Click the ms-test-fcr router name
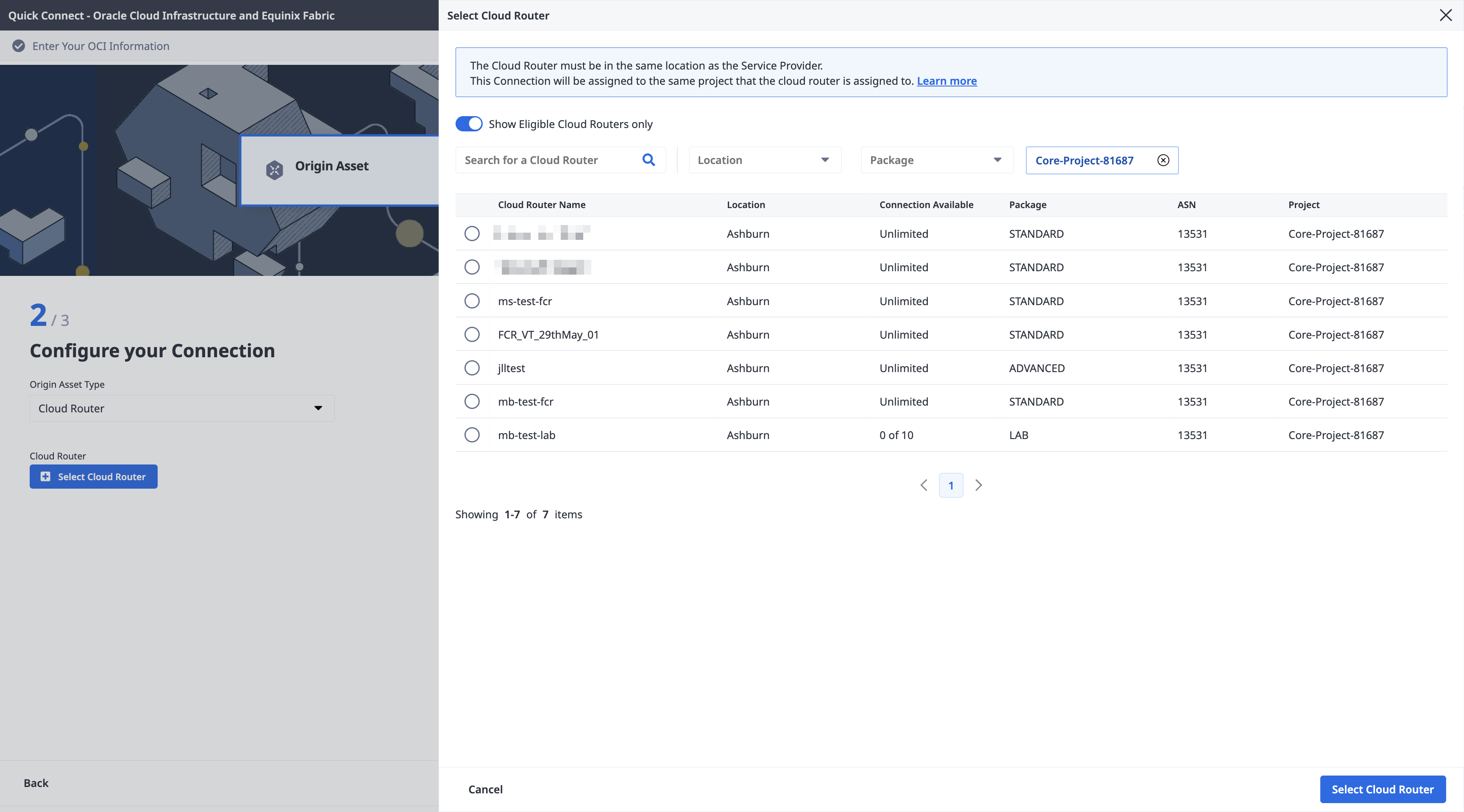This screenshot has width=1464, height=812. coord(525,301)
